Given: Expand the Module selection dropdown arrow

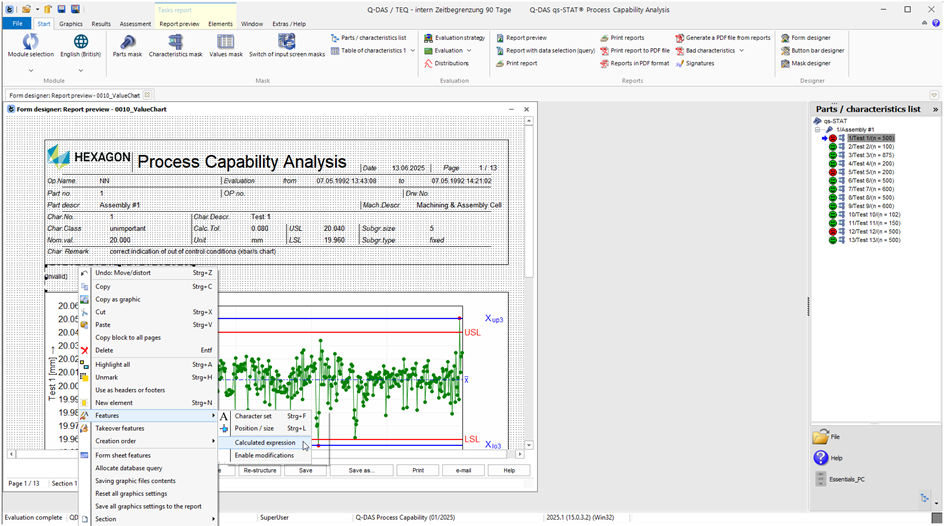Looking at the screenshot, I should pyautogui.click(x=31, y=70).
